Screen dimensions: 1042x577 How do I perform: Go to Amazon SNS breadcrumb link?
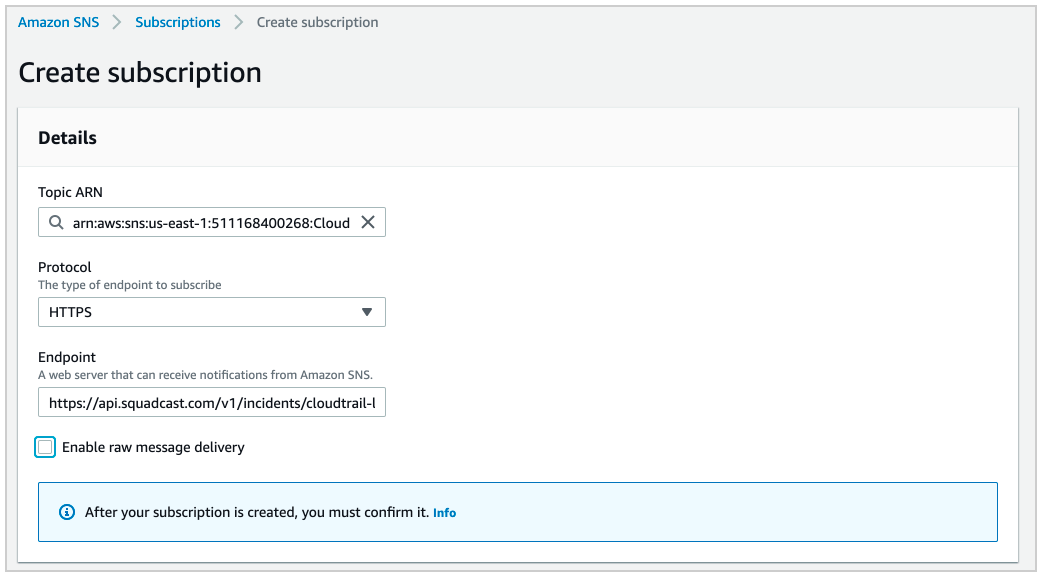(x=58, y=22)
